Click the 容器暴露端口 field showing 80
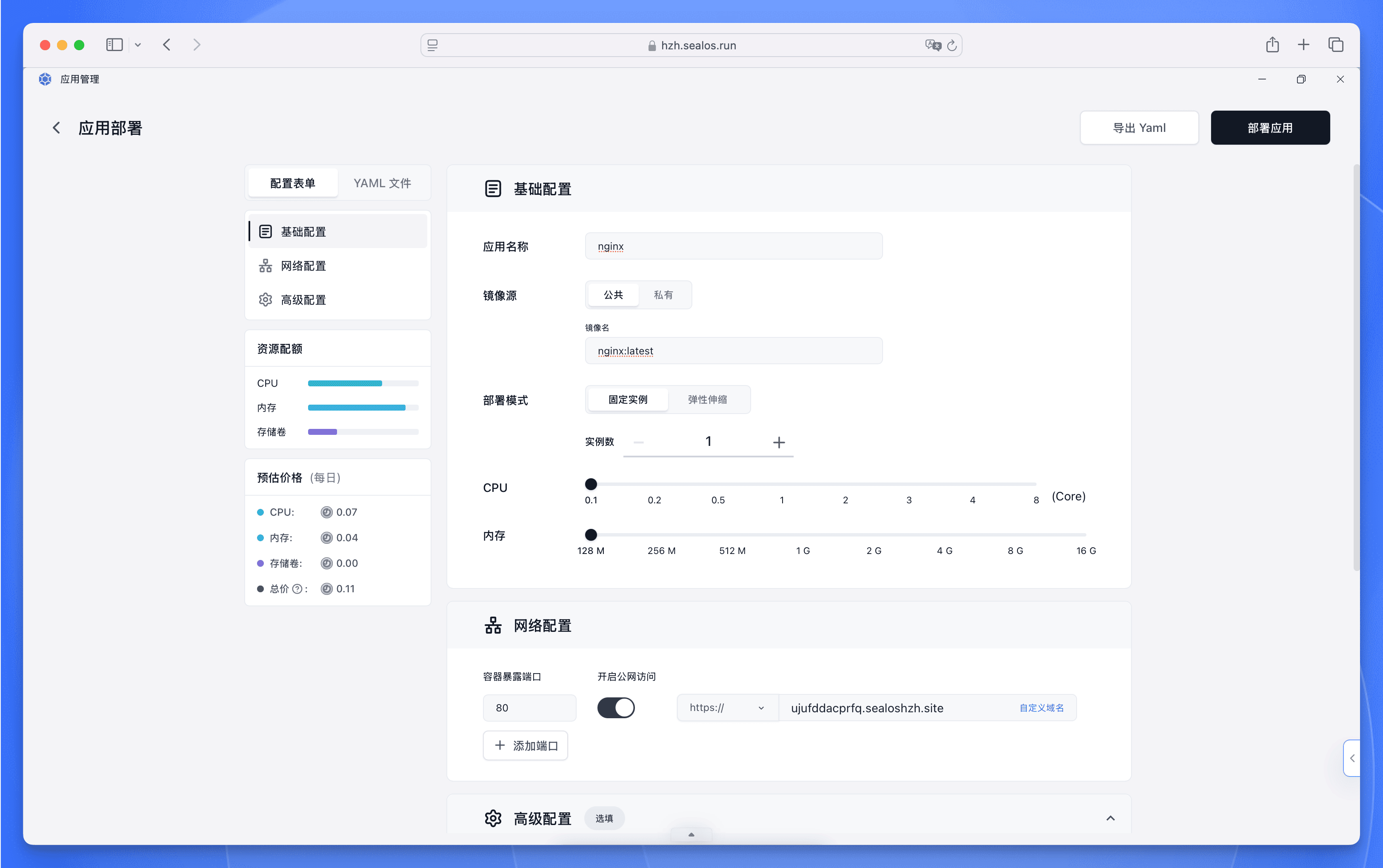 pyautogui.click(x=529, y=708)
